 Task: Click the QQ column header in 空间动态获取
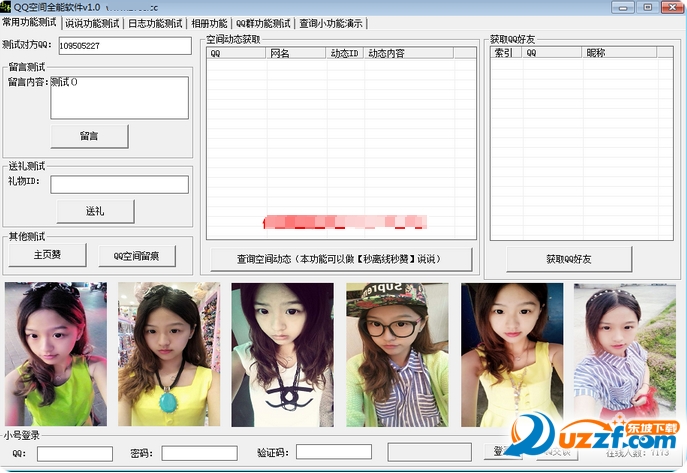click(x=237, y=53)
